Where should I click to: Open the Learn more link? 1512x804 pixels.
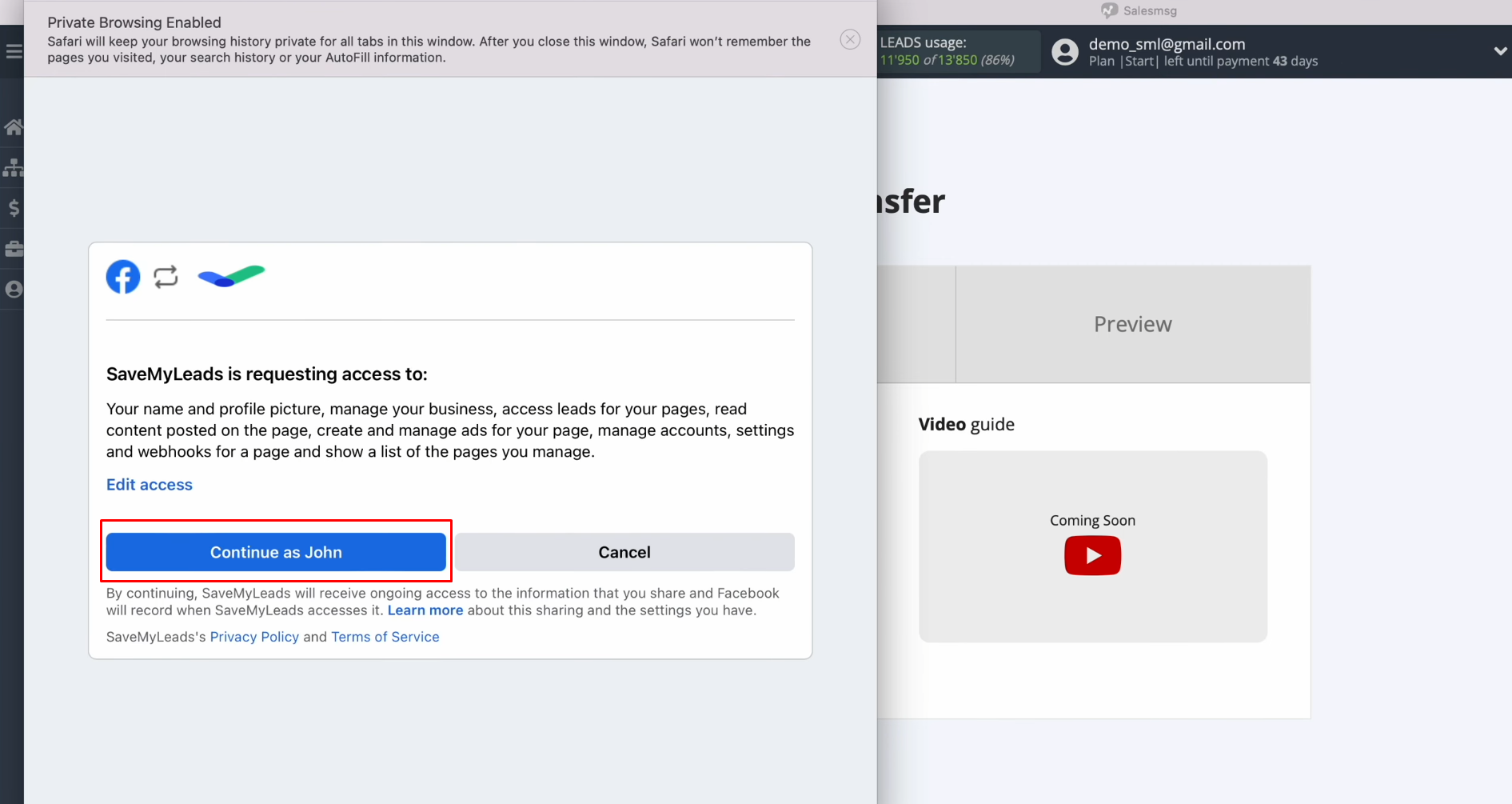tap(425, 610)
